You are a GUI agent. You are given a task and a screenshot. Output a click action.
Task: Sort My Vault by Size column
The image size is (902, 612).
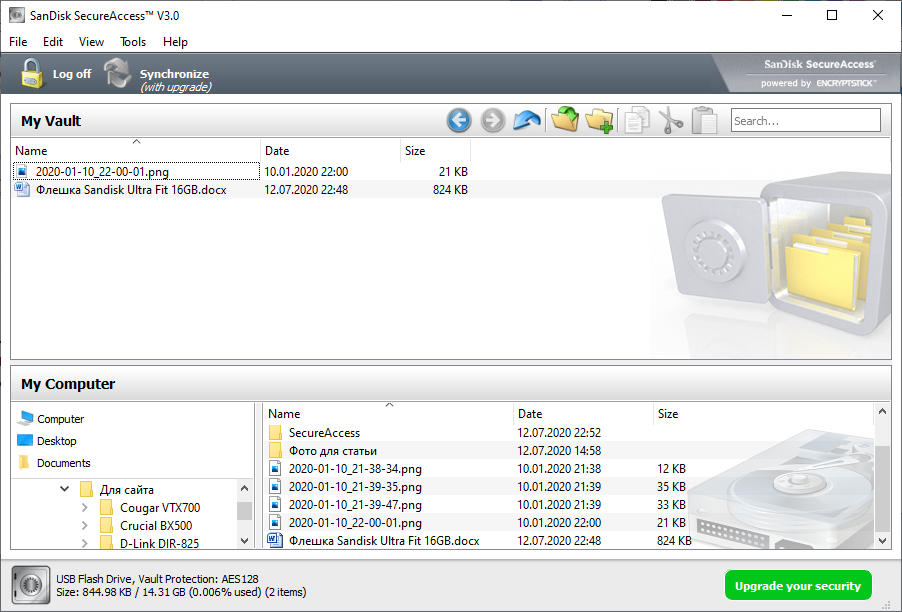[x=436, y=150]
